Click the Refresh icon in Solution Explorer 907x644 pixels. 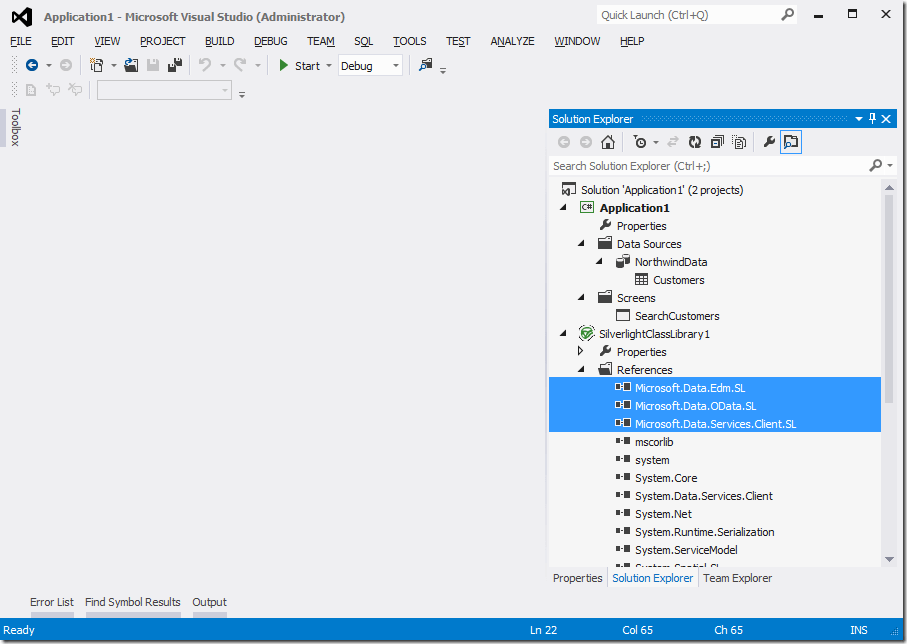[695, 142]
